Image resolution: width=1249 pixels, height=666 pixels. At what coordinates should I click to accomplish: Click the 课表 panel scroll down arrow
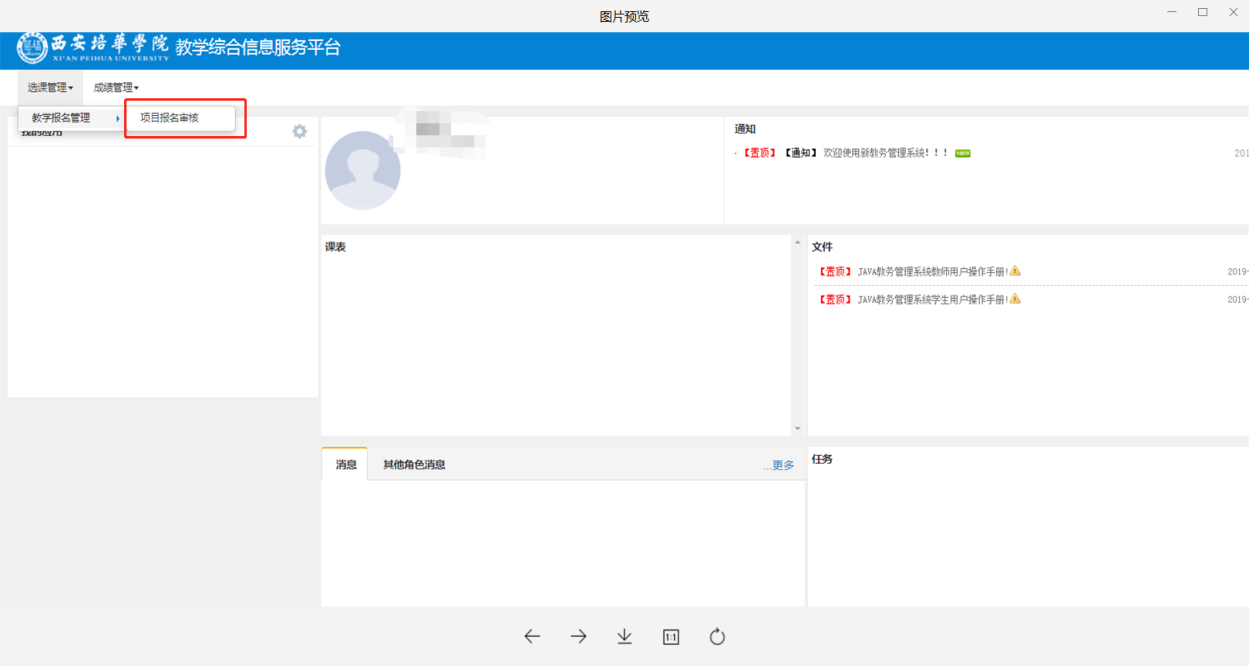click(797, 429)
